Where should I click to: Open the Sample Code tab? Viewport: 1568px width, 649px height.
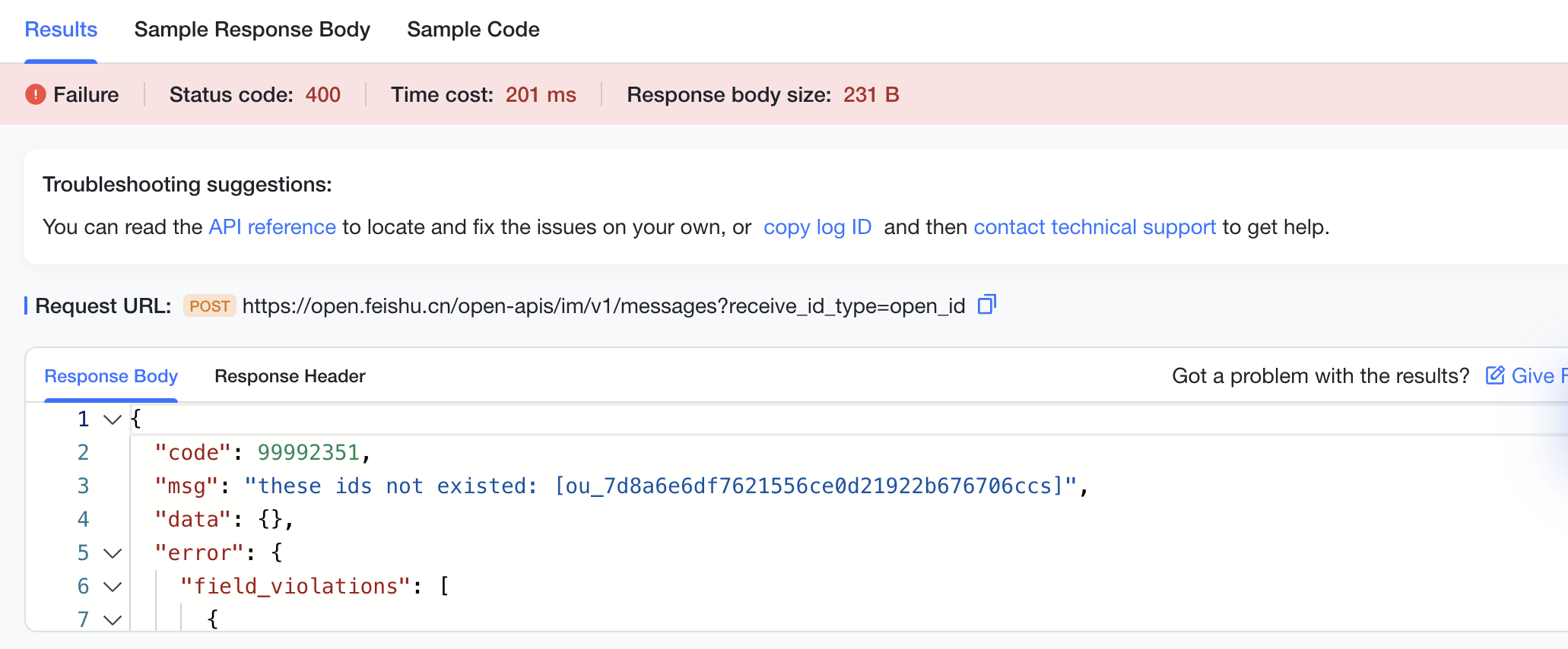(x=473, y=30)
